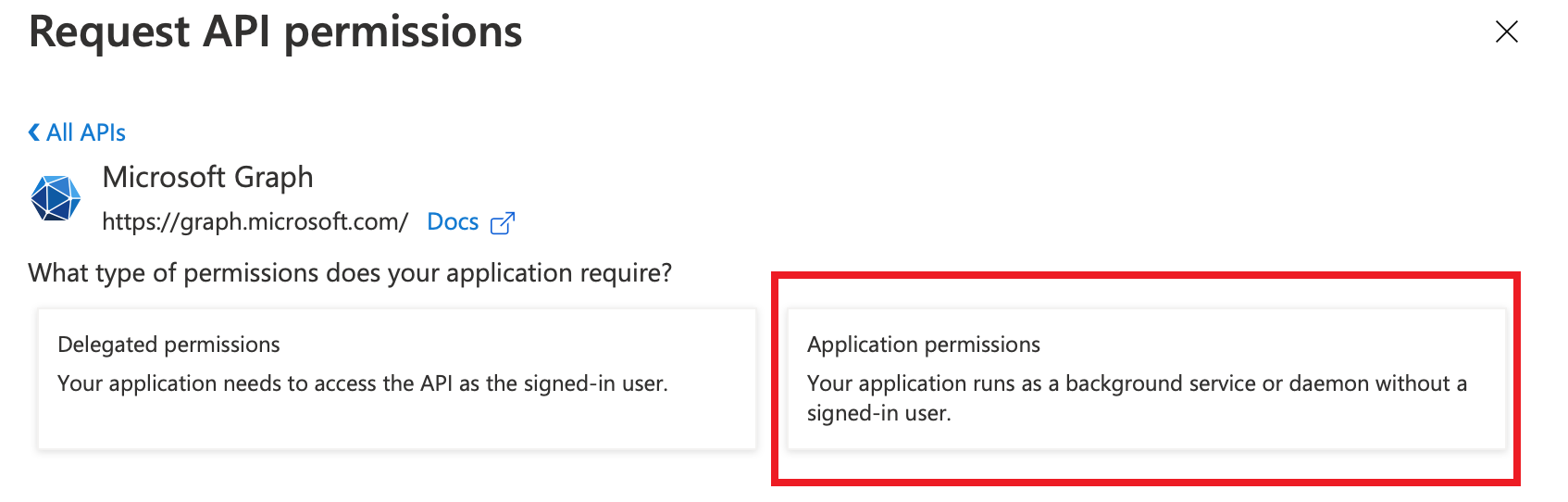This screenshot has height=502, width=1568.
Task: Click the Microsoft Graph polyhedron logo
Action: (56, 198)
